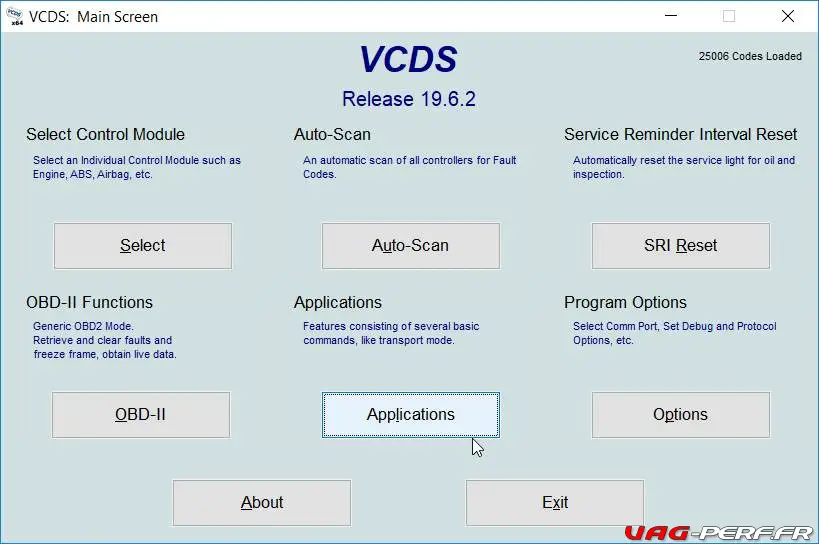The image size is (819, 544).
Task: Click the 'Service Reminder Interval Reset' heading
Action: [x=681, y=135]
